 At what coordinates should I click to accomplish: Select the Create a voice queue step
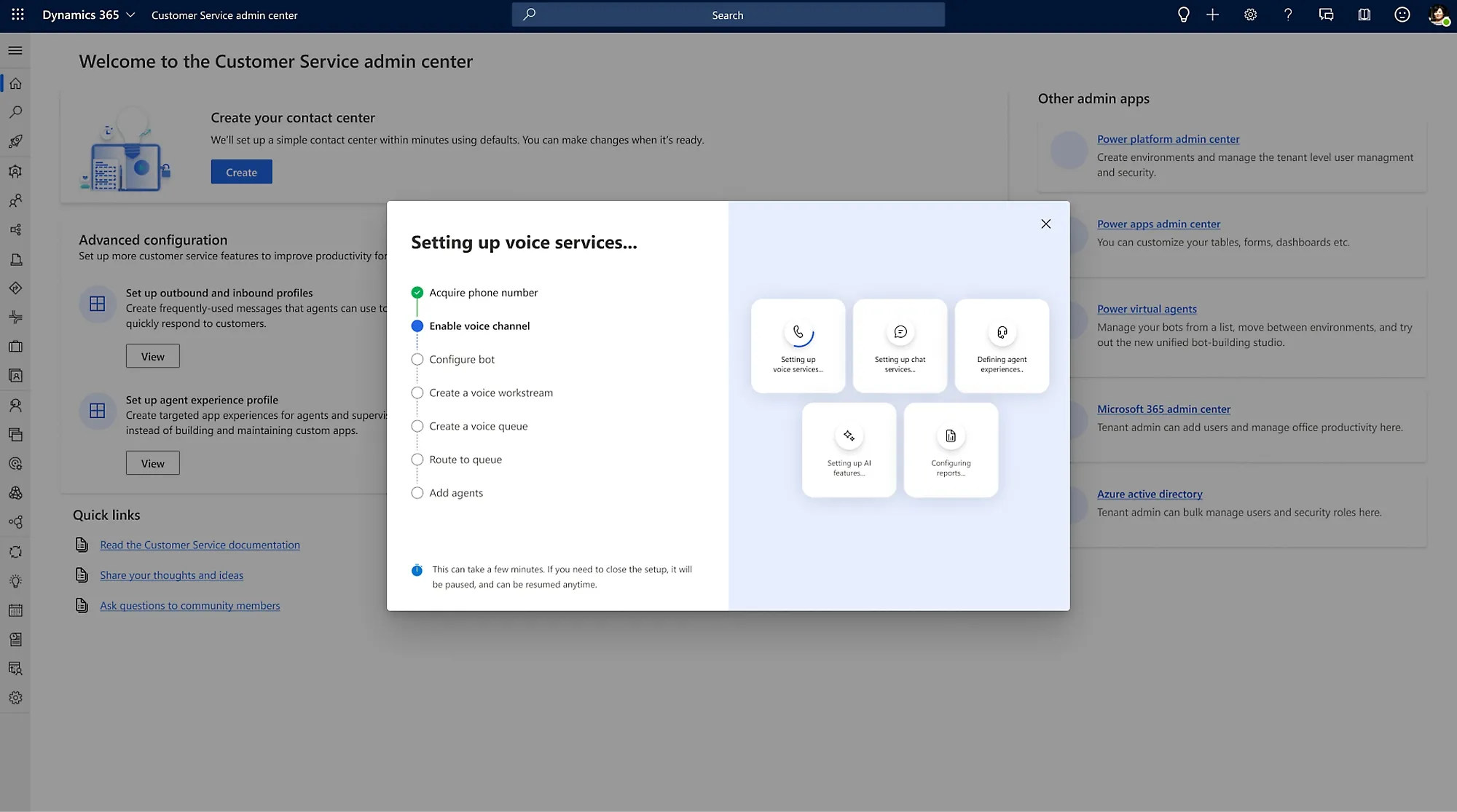tap(478, 426)
